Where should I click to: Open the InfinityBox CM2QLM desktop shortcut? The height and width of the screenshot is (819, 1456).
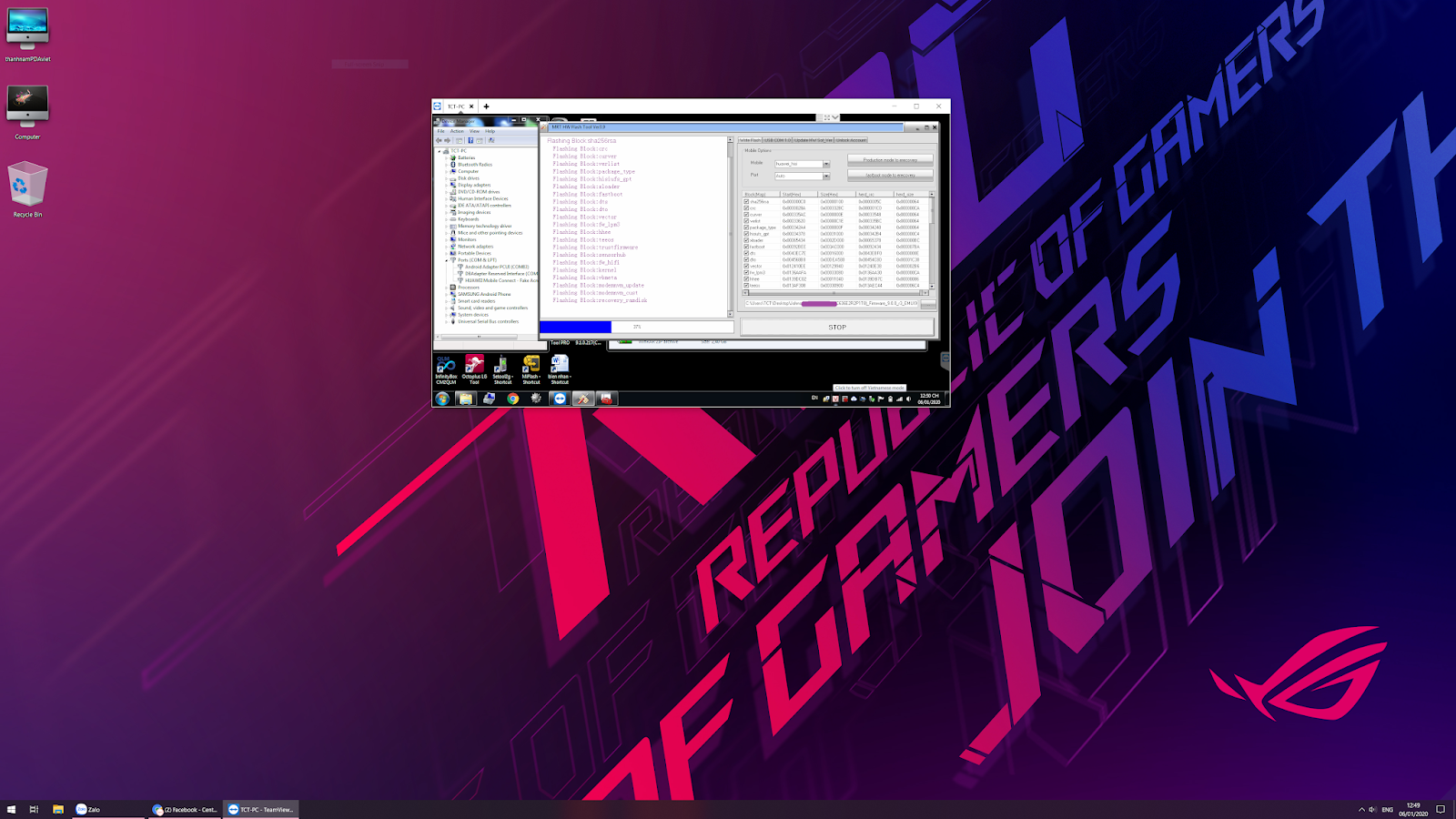[446, 369]
